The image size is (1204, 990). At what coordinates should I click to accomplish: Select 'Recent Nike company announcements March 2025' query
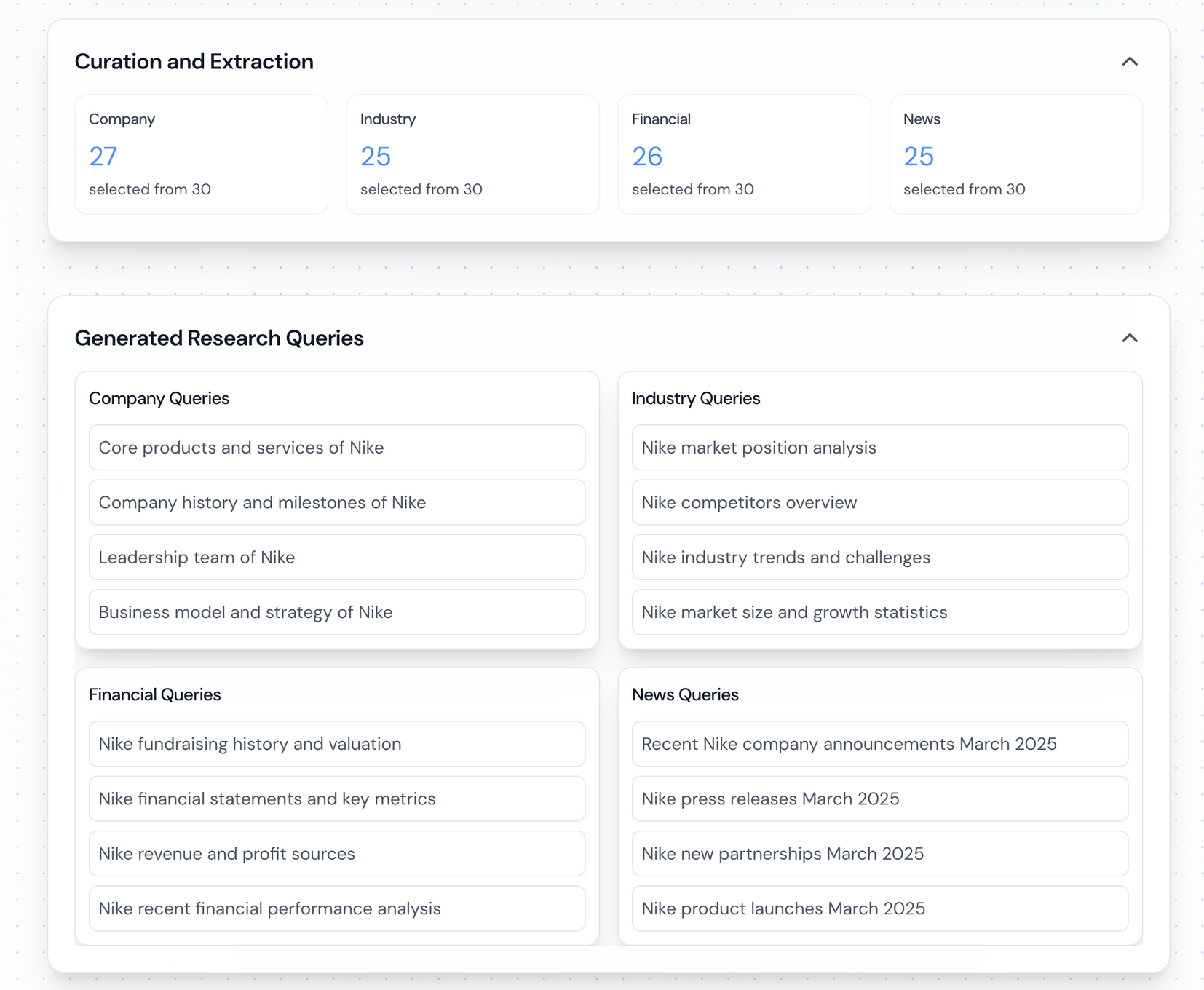pos(880,744)
